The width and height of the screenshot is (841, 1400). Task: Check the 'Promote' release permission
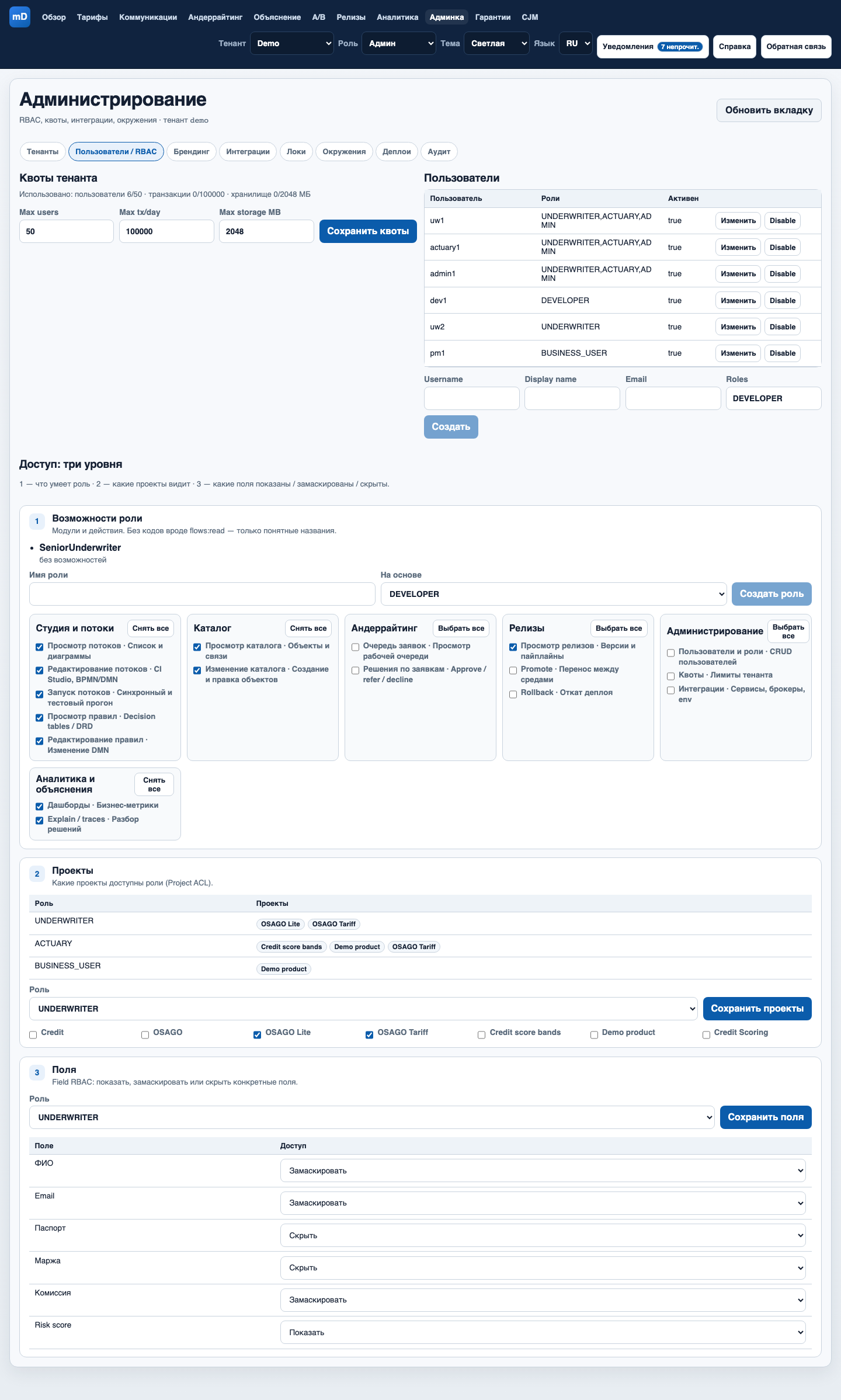pos(513,670)
